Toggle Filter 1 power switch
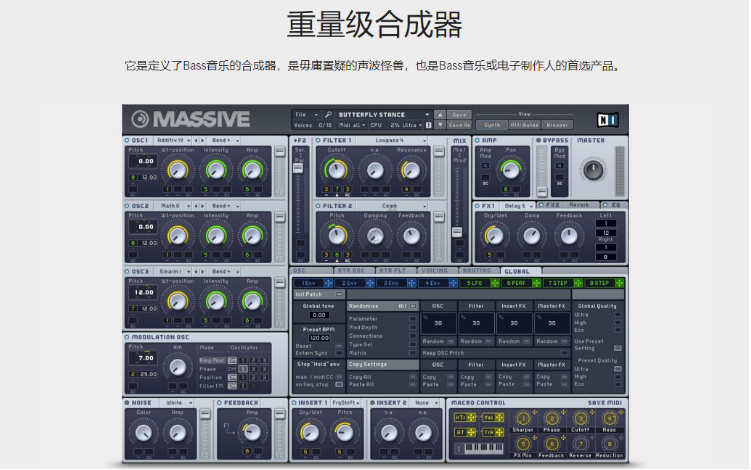 [318, 140]
